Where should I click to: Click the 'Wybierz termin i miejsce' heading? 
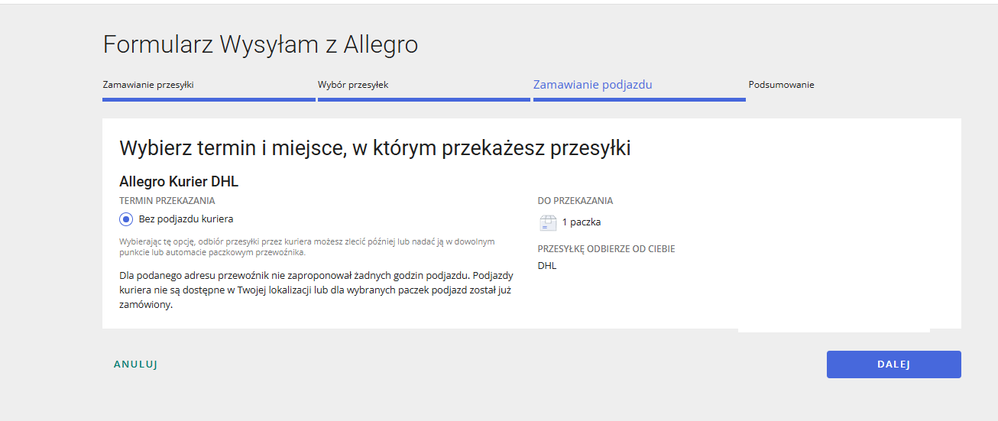375,148
